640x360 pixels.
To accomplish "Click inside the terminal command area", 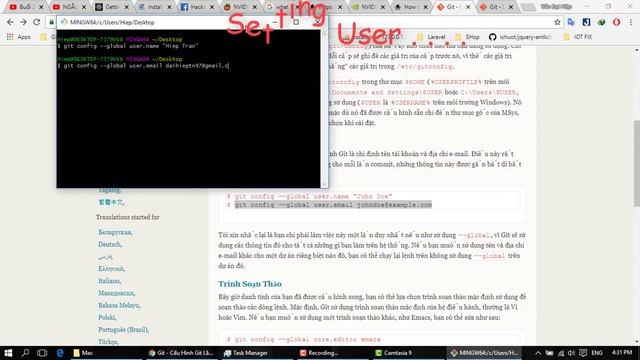I will (189, 109).
